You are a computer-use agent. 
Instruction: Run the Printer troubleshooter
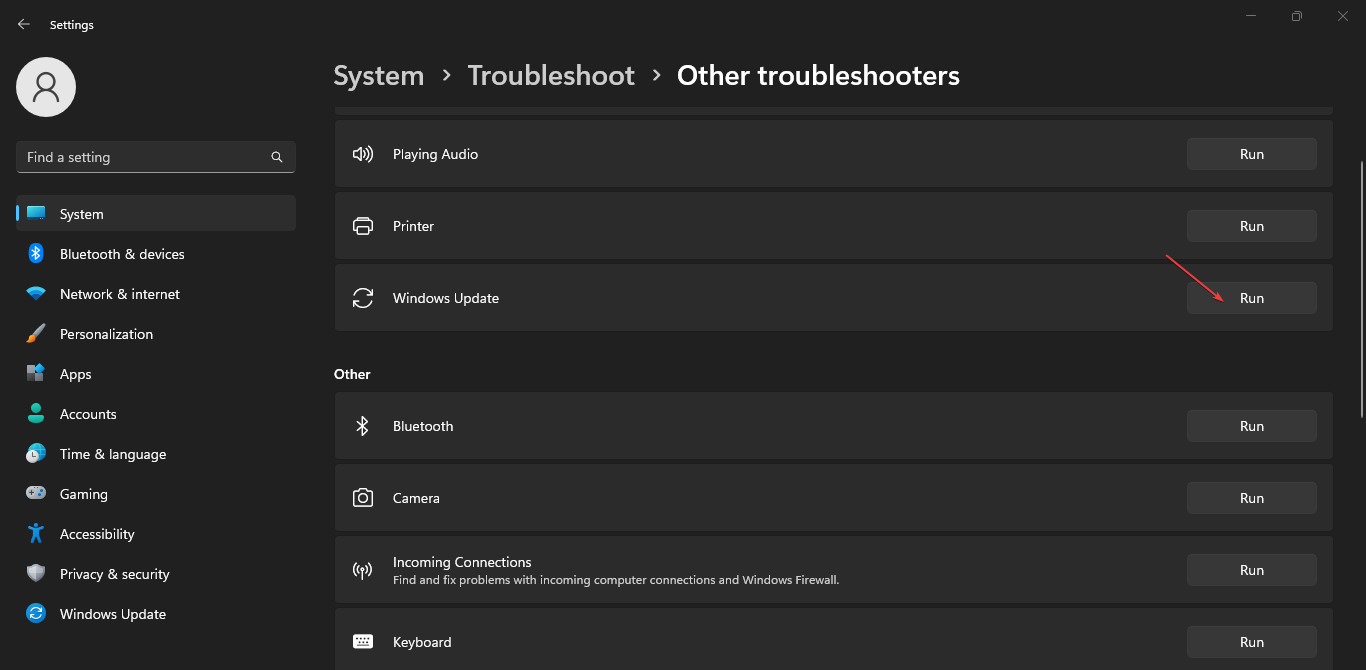1251,226
